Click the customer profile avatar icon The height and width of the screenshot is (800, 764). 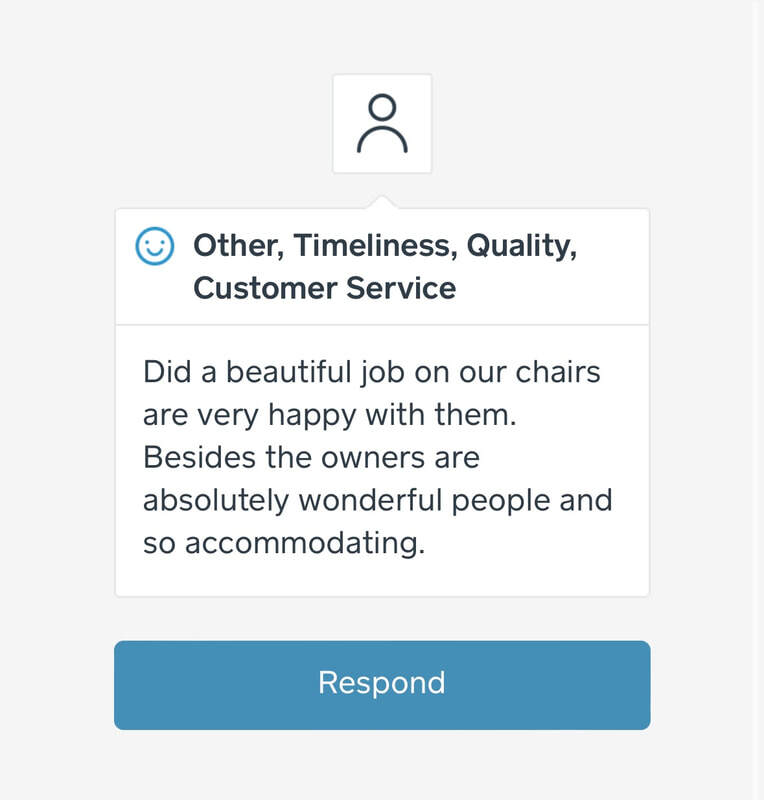[382, 123]
